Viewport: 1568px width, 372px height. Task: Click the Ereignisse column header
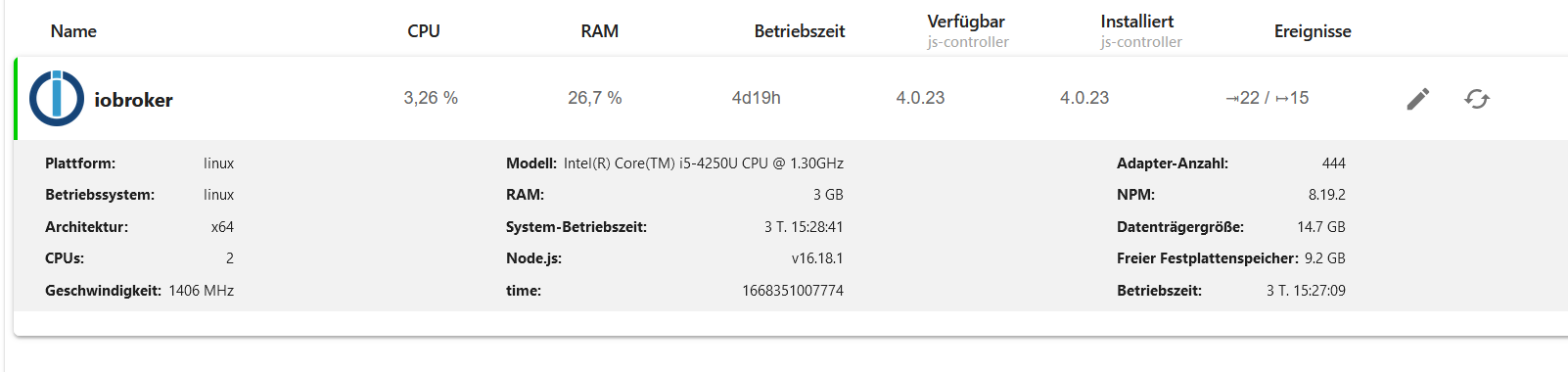pos(1313,31)
